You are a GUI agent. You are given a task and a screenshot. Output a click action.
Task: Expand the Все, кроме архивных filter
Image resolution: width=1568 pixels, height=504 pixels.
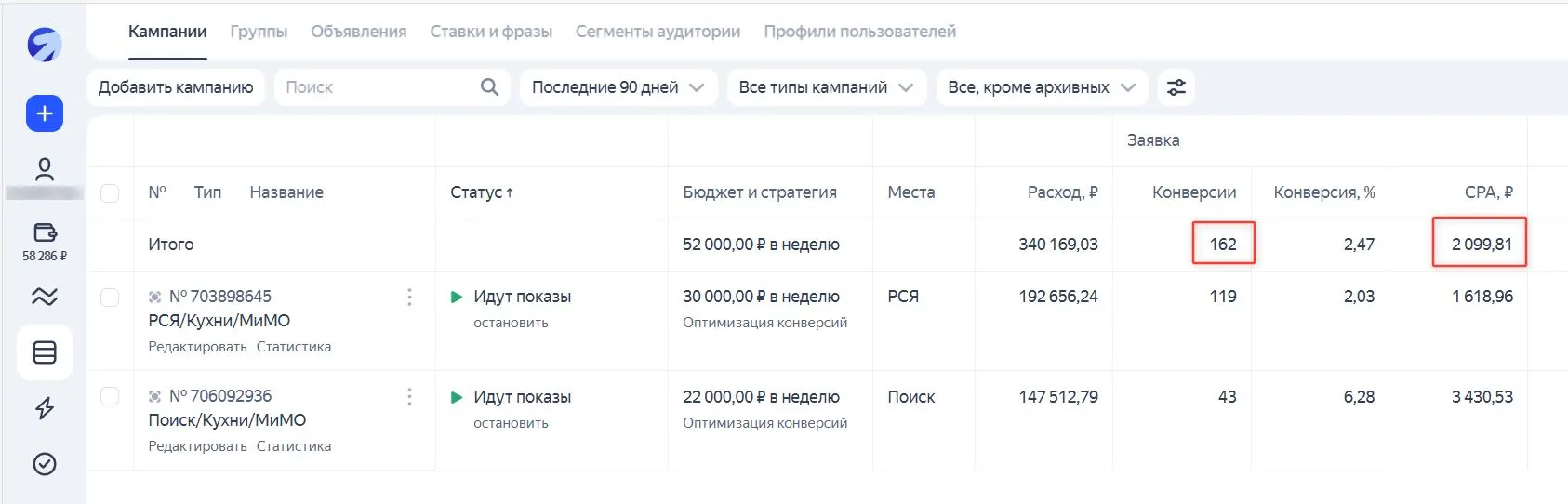(x=1041, y=87)
